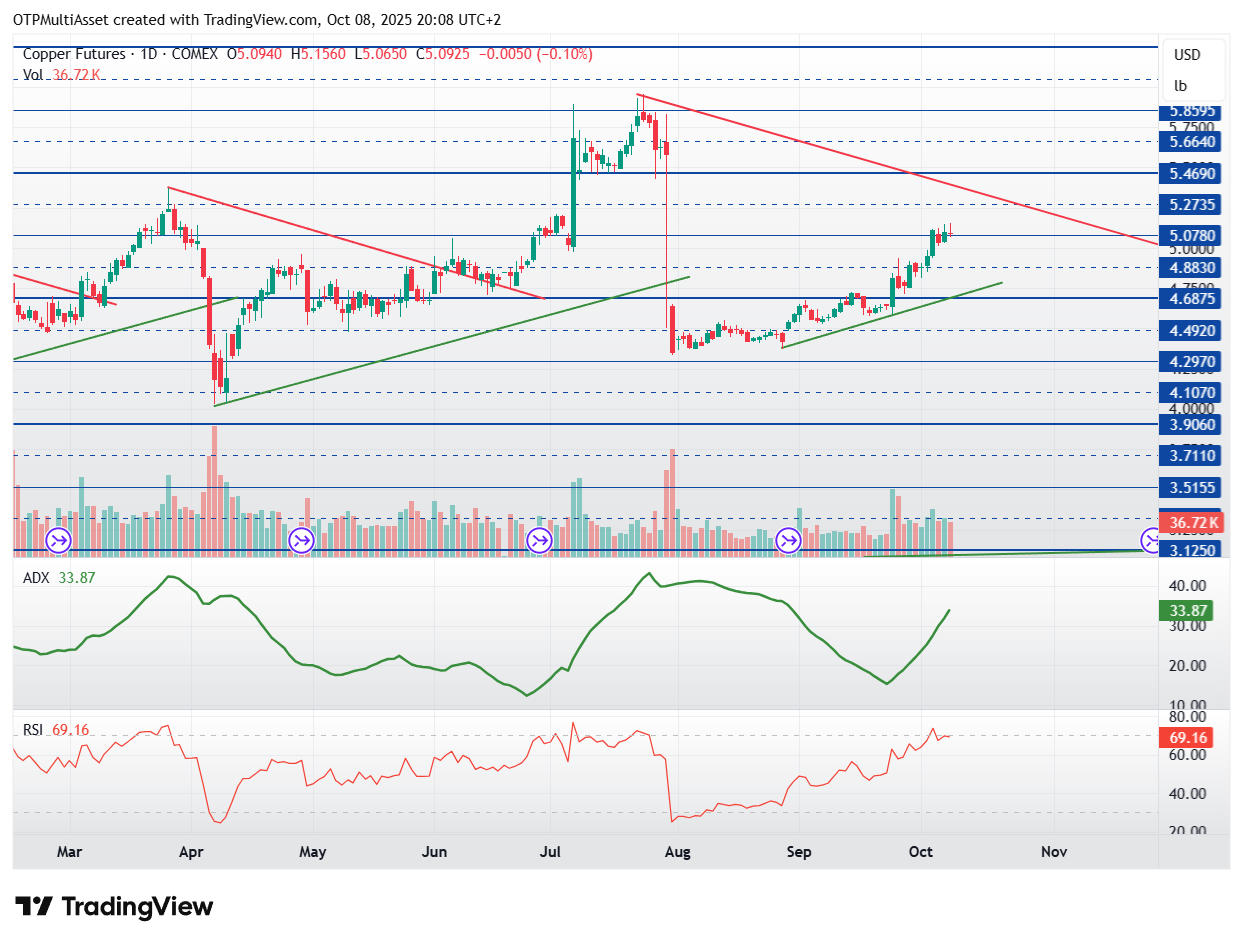Click the lb unit label
1243x944 pixels.
click(x=1180, y=85)
